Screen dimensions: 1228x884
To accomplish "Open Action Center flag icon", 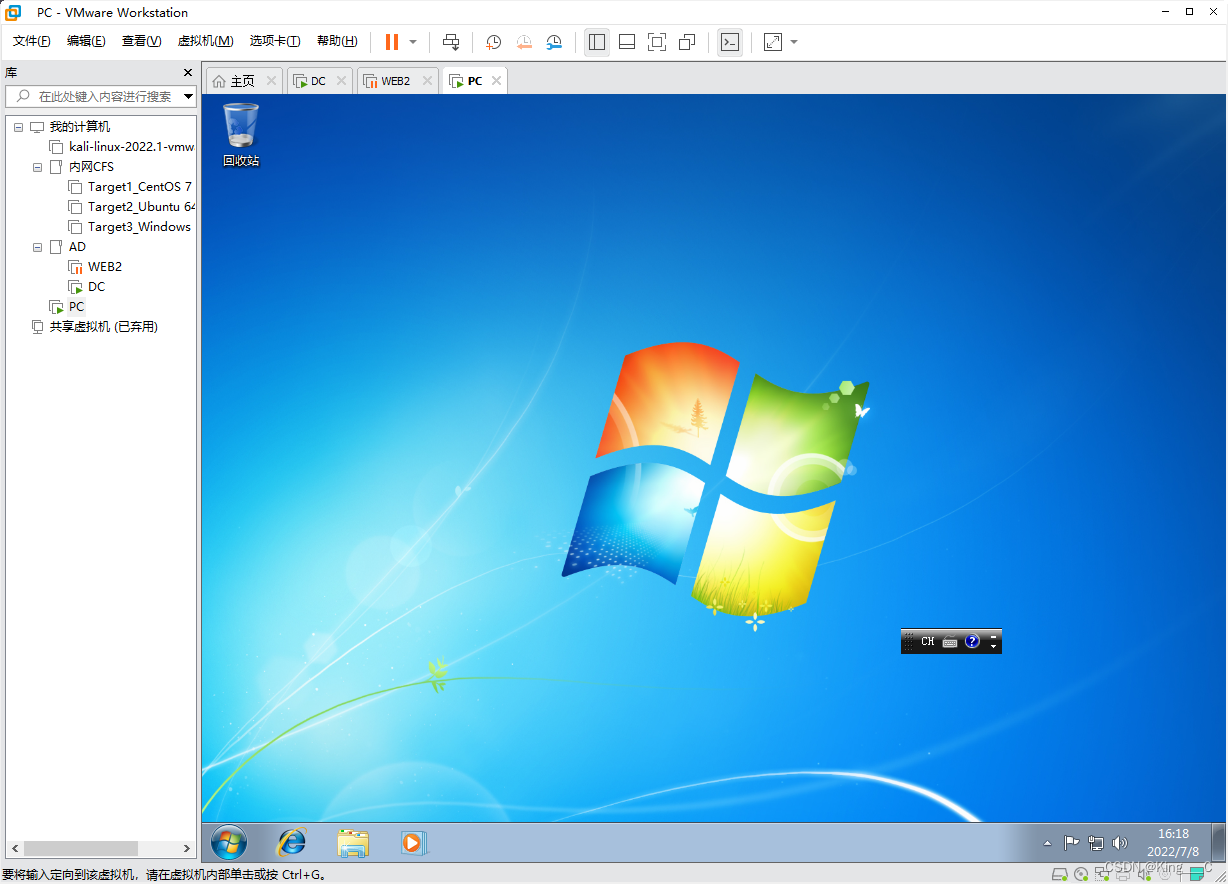I will pos(1071,843).
